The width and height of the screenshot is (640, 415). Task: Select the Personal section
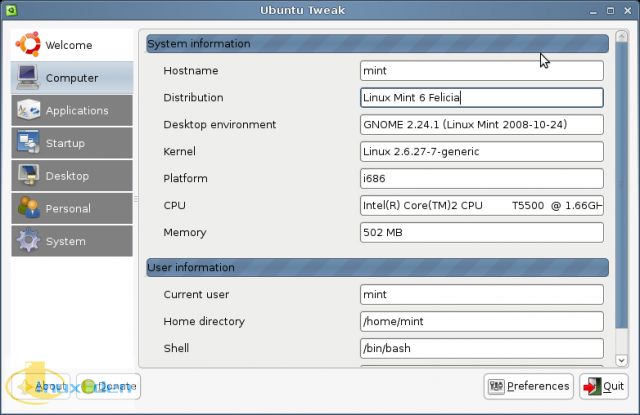click(x=72, y=208)
